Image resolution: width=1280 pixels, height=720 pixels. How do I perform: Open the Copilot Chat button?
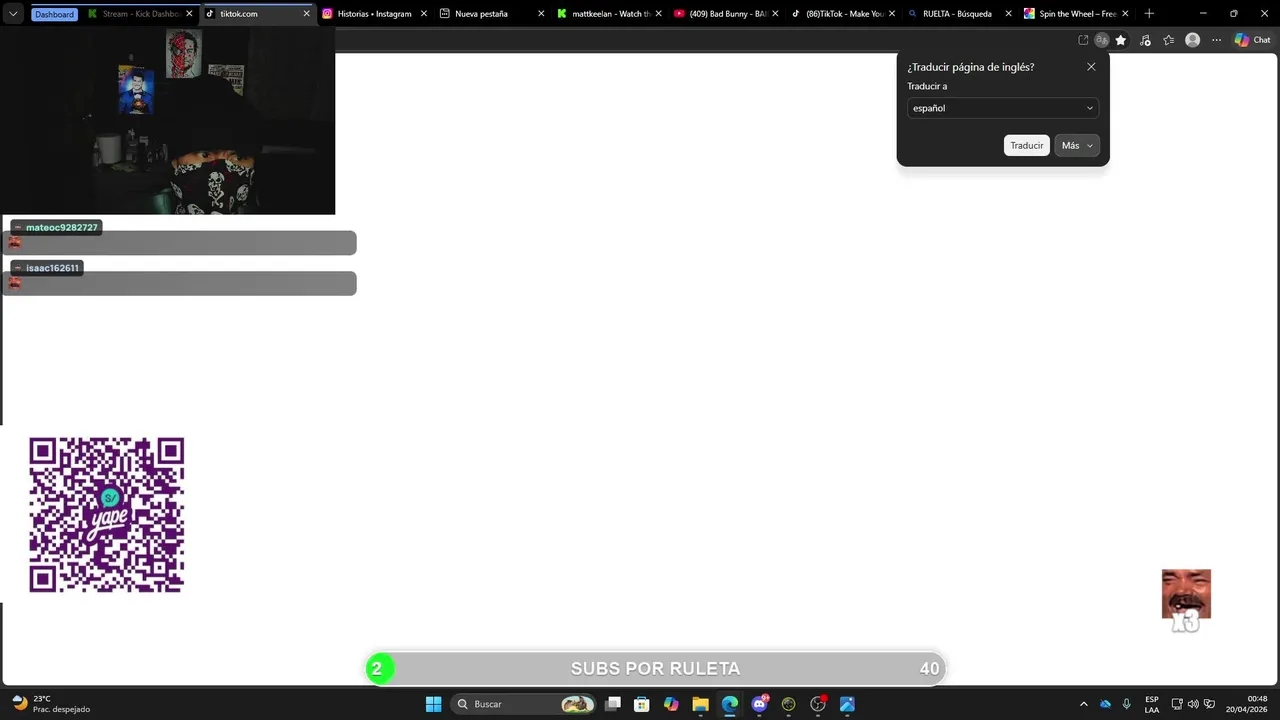1252,40
